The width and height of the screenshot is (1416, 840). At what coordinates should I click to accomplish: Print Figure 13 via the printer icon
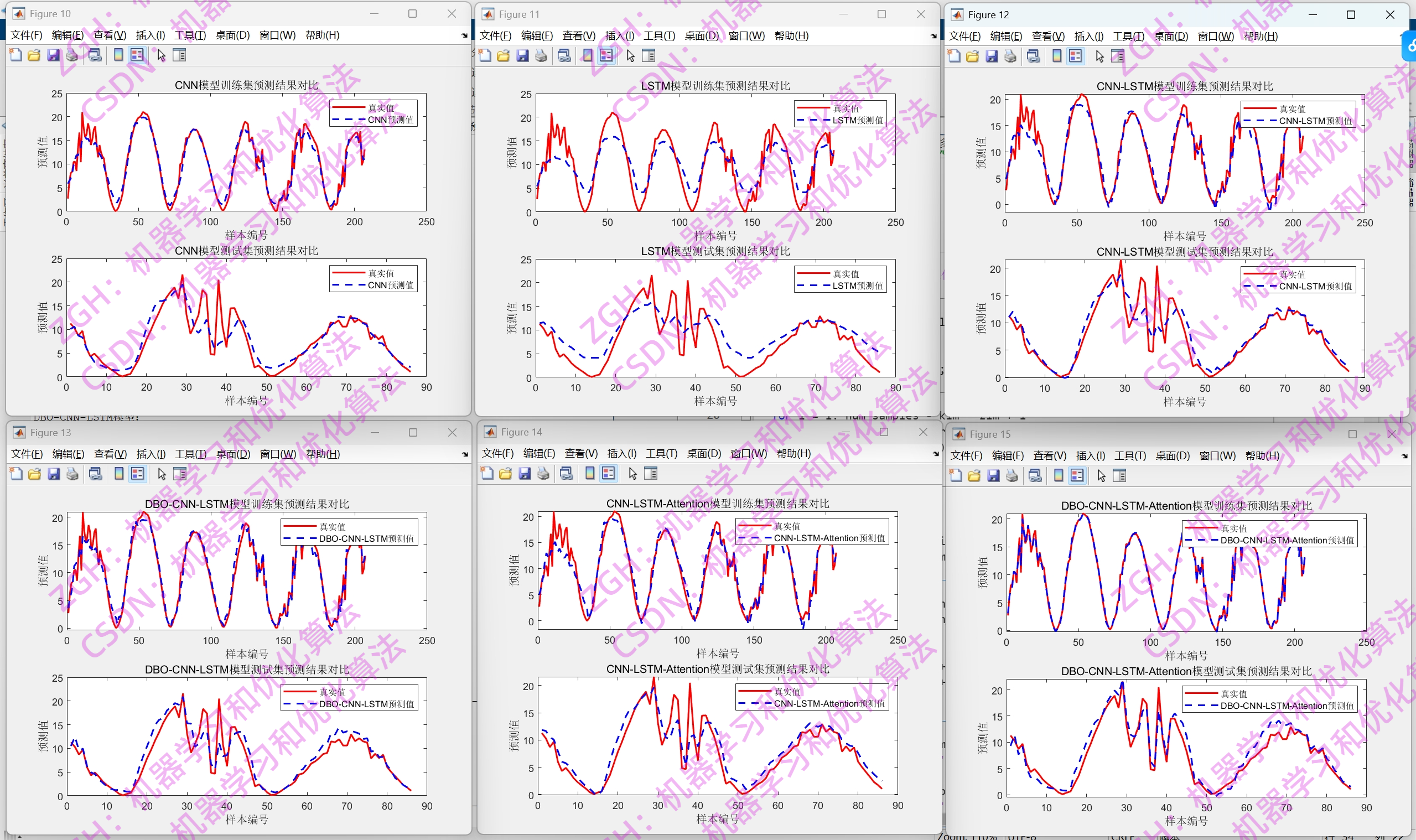coord(72,474)
